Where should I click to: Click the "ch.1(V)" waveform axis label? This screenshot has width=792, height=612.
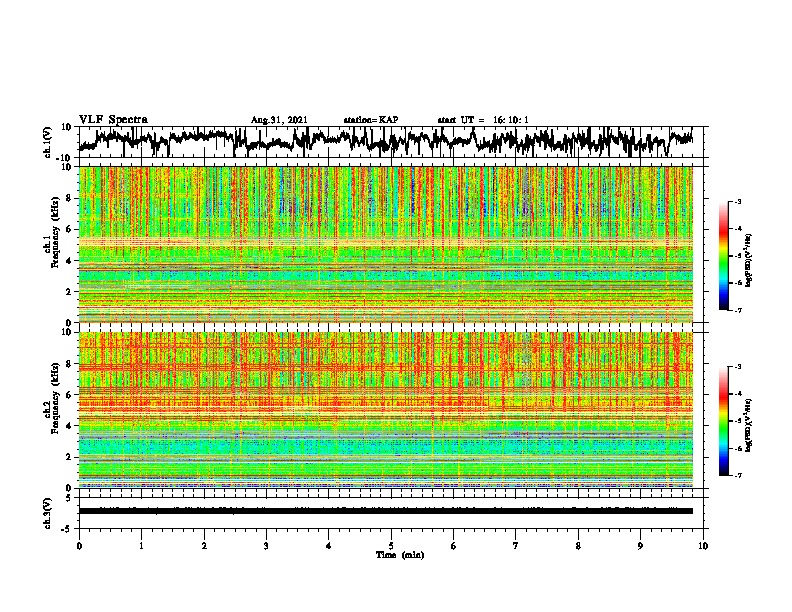(x=48, y=142)
